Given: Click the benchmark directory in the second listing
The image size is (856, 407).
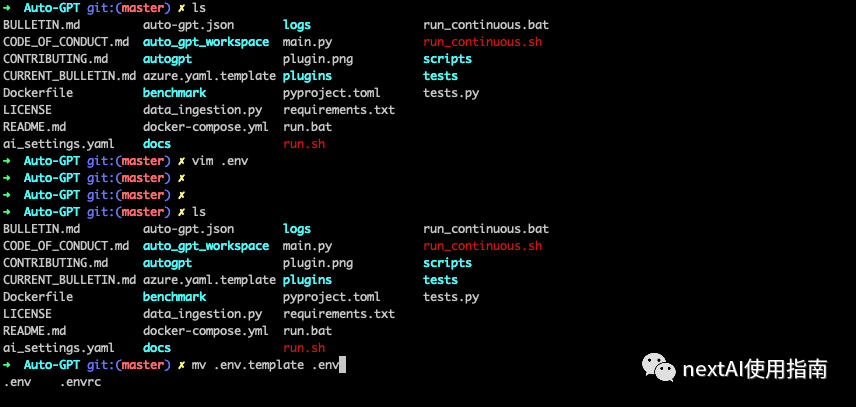Looking at the screenshot, I should tap(174, 297).
